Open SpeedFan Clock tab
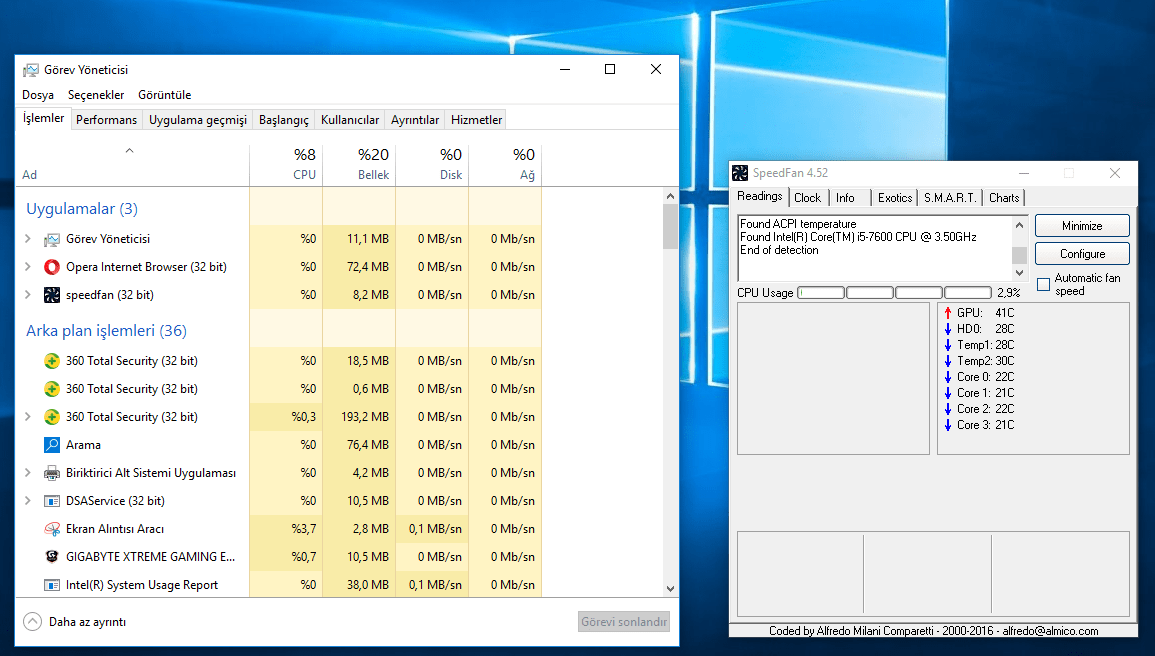Viewport: 1155px width, 656px height. point(807,198)
